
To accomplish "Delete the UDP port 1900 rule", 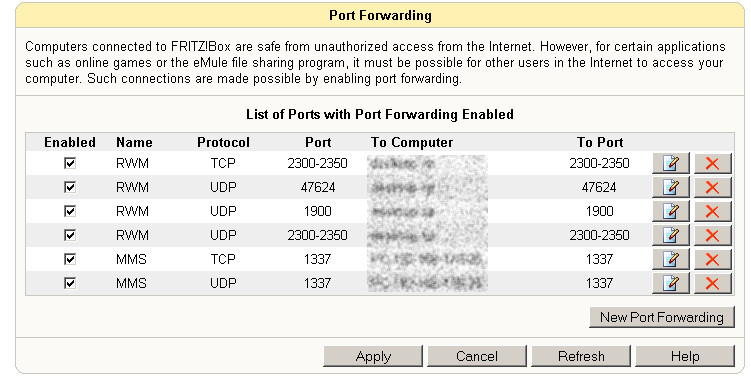I will click(x=713, y=211).
